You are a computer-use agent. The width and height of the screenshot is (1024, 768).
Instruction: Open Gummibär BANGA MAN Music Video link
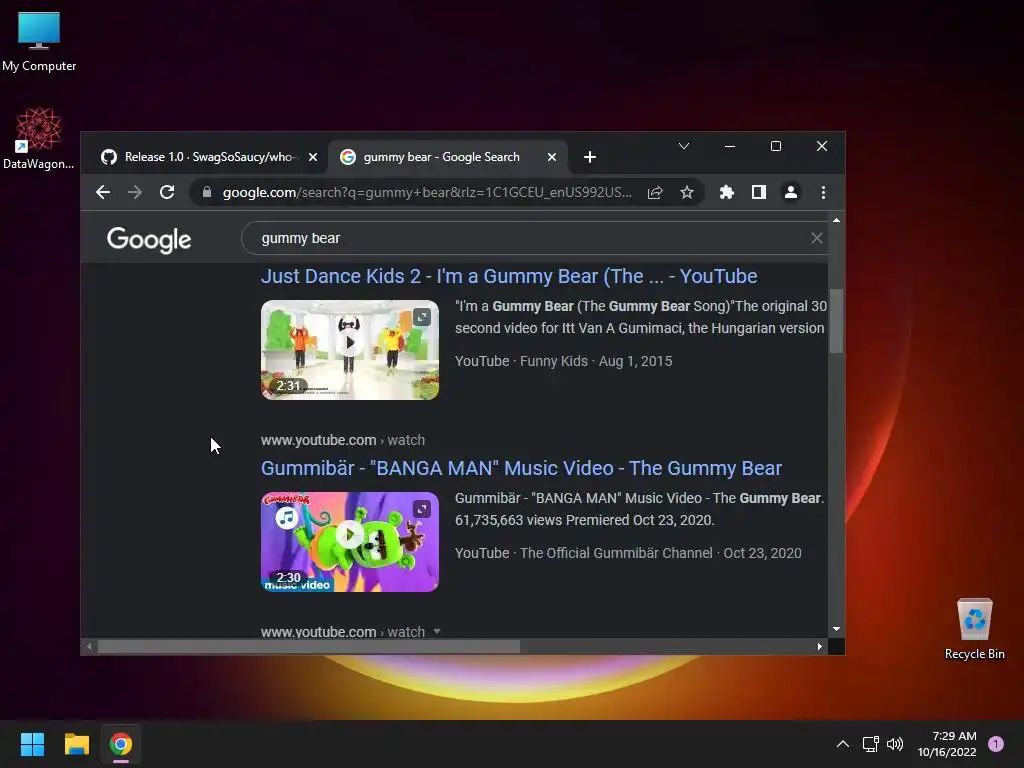coord(521,468)
